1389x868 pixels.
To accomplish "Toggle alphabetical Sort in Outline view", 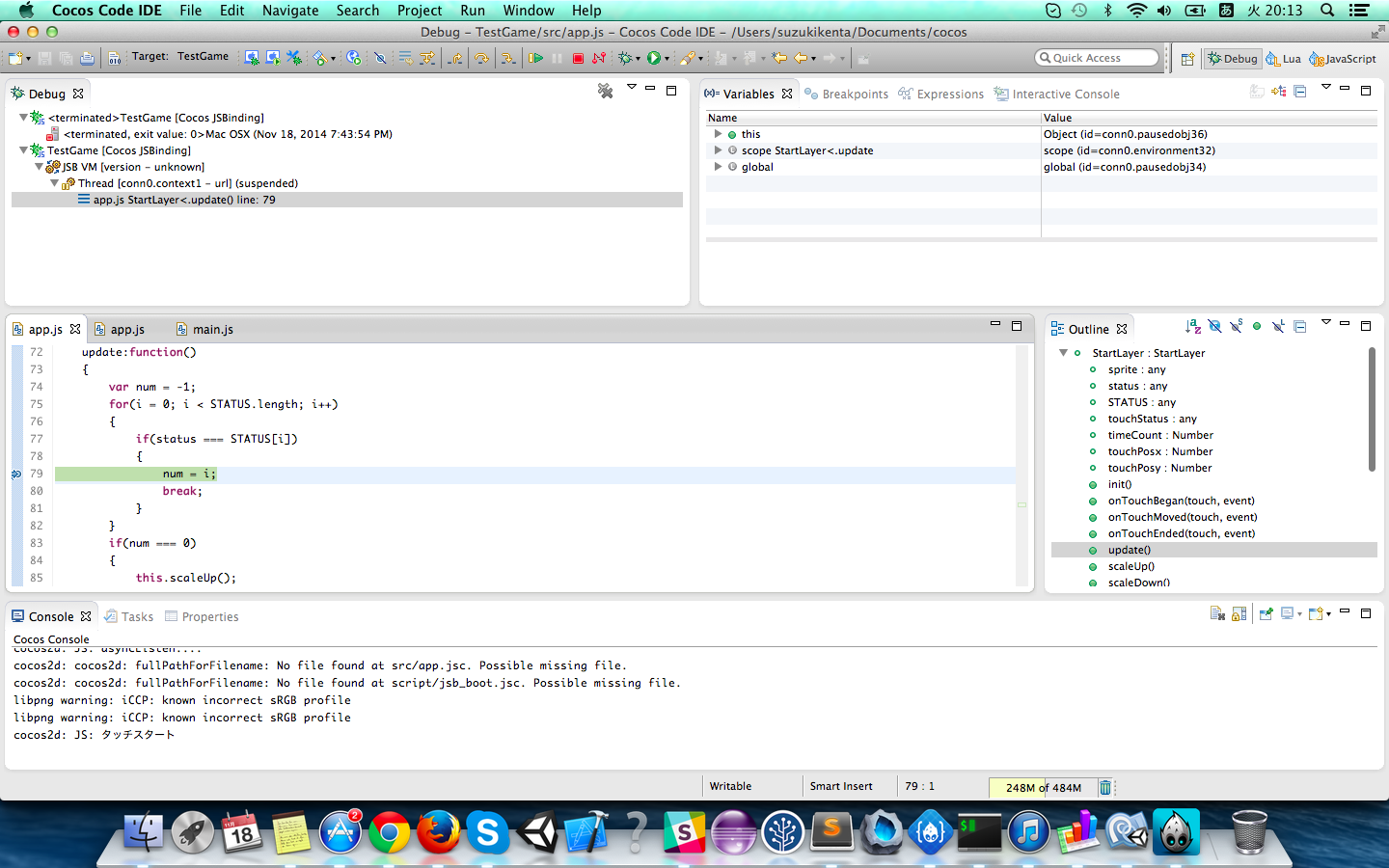I will 1193,326.
